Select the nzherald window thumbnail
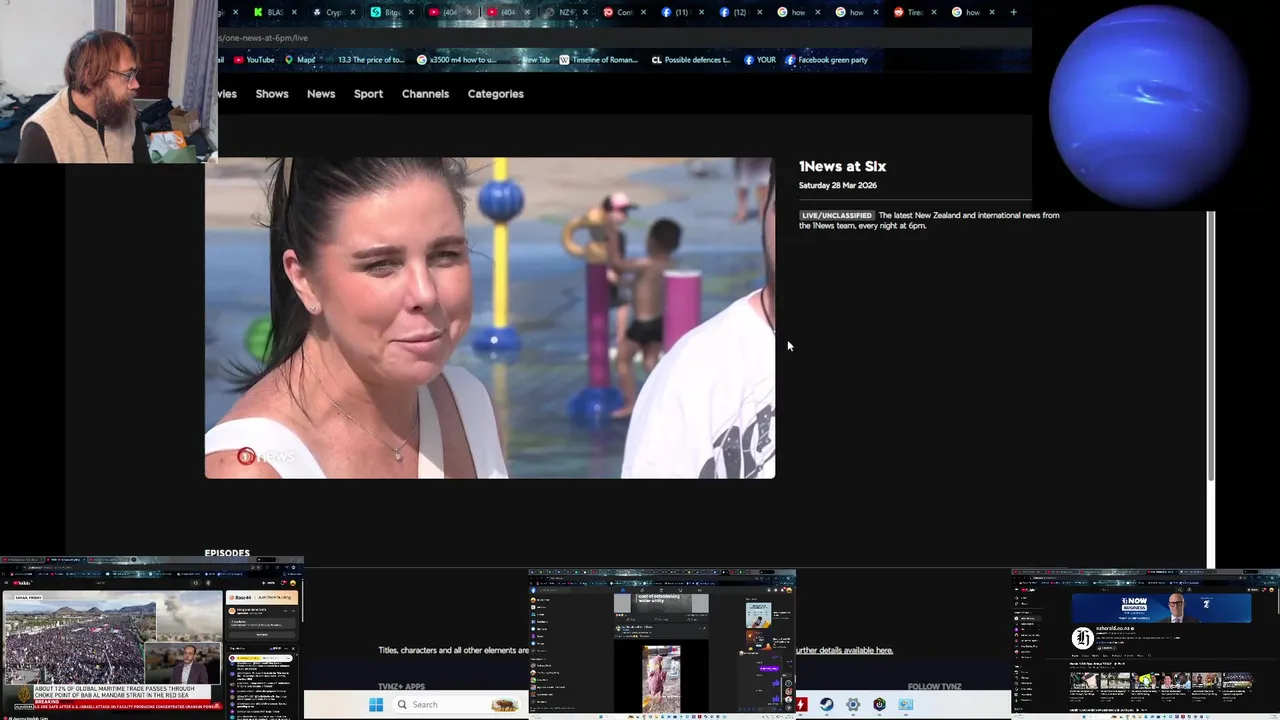The image size is (1280, 720). click(x=1146, y=644)
